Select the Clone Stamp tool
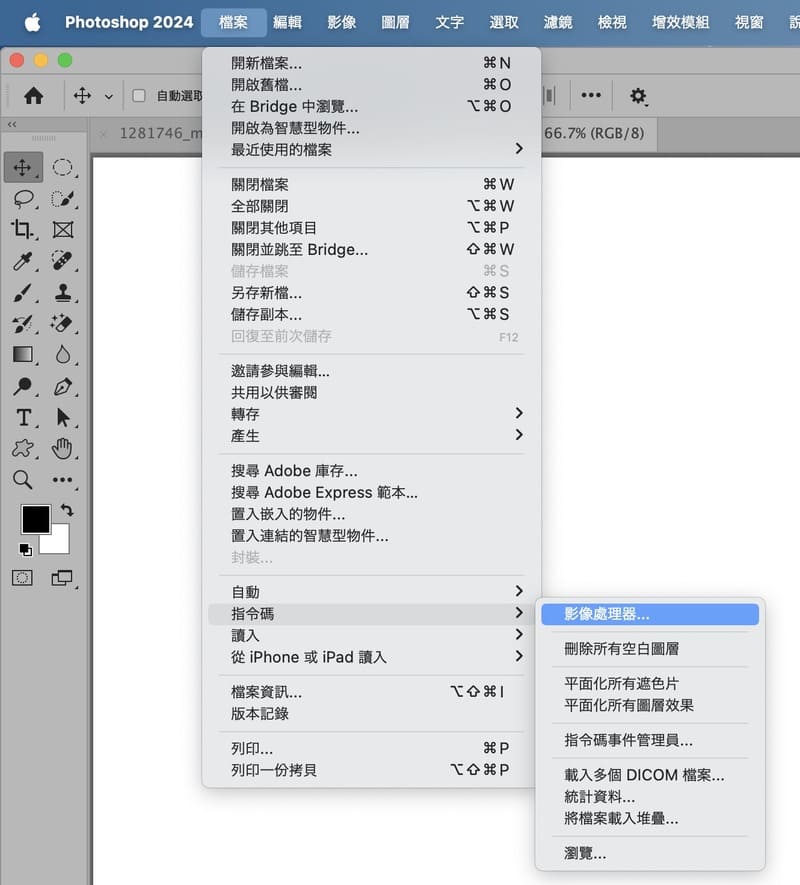 pyautogui.click(x=63, y=293)
